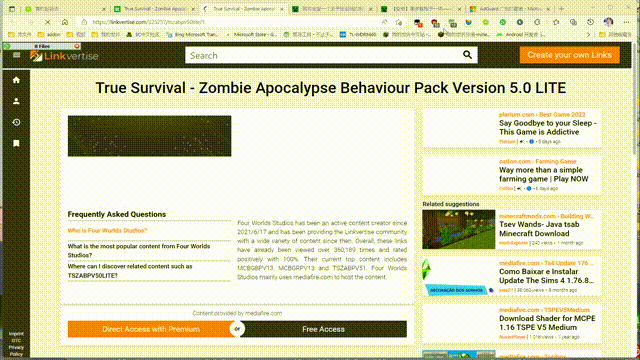Go forward with browser forward arrow
Image resolution: width=640 pixels, height=360 pixels.
coord(30,22)
